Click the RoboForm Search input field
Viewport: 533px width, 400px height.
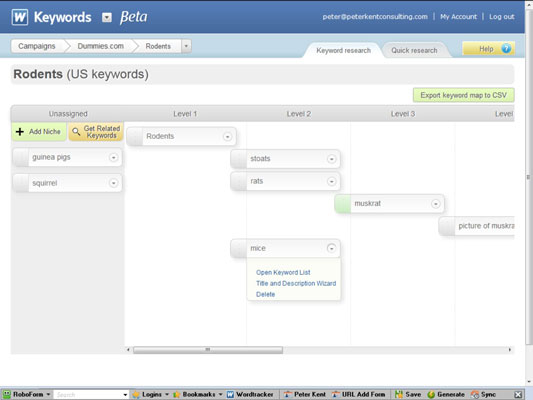click(x=88, y=395)
